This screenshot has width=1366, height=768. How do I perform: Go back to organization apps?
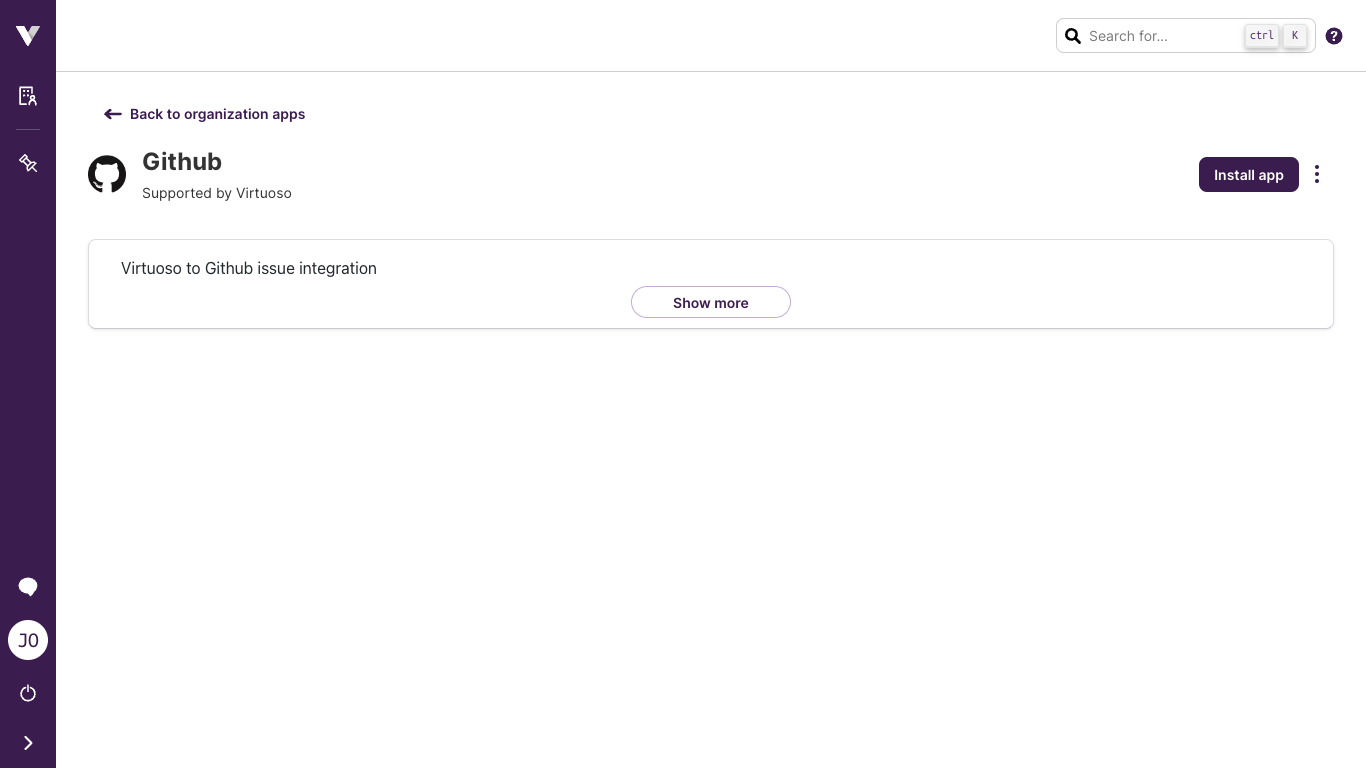tap(204, 114)
